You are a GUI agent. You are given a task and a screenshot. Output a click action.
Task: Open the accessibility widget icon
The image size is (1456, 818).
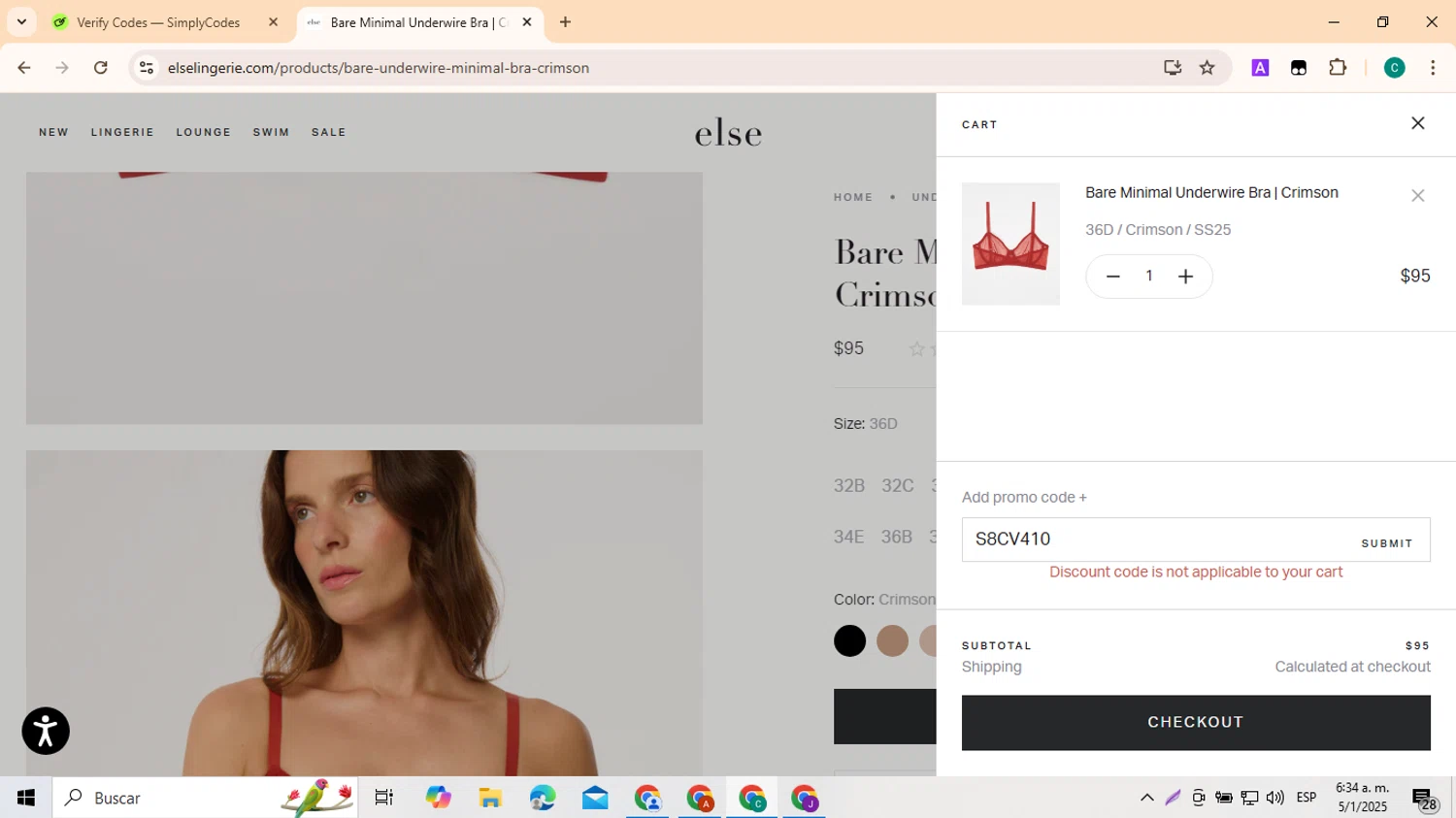46,731
